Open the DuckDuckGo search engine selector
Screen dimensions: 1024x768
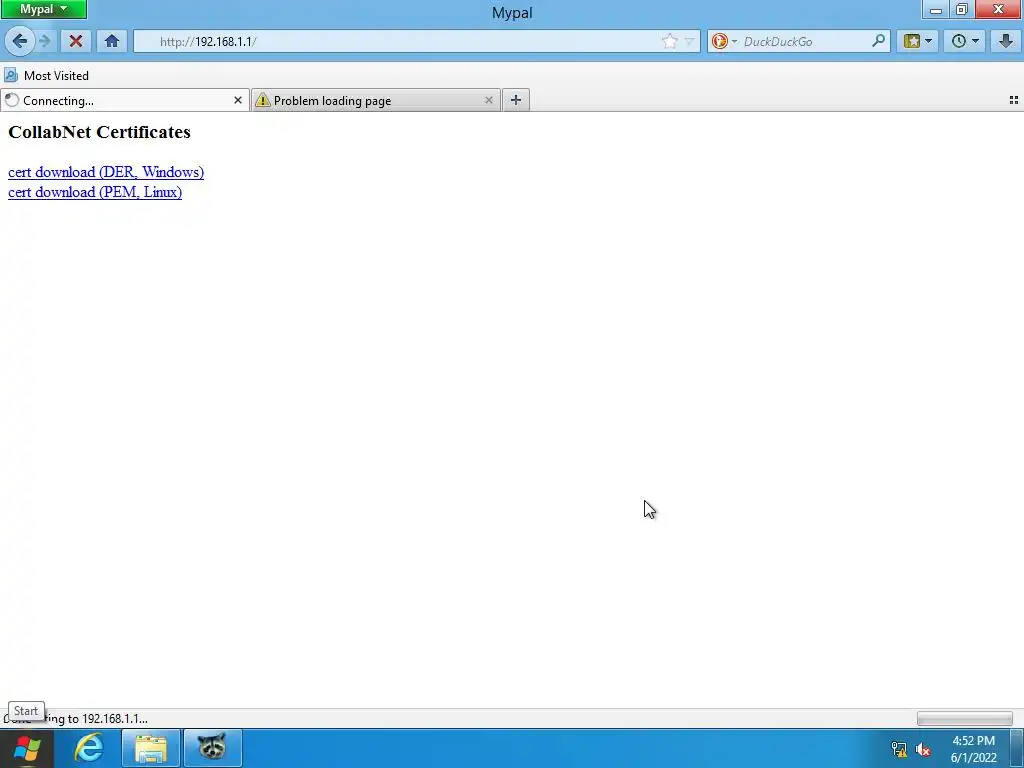pyautogui.click(x=724, y=41)
